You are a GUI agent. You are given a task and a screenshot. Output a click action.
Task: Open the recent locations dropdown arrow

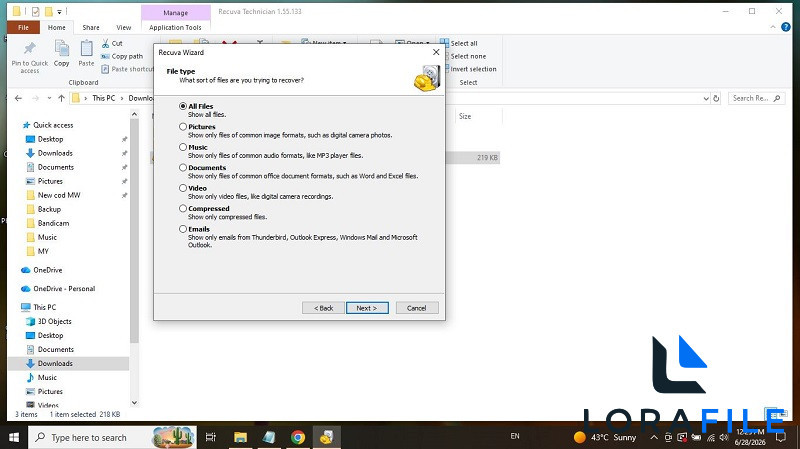[49, 98]
